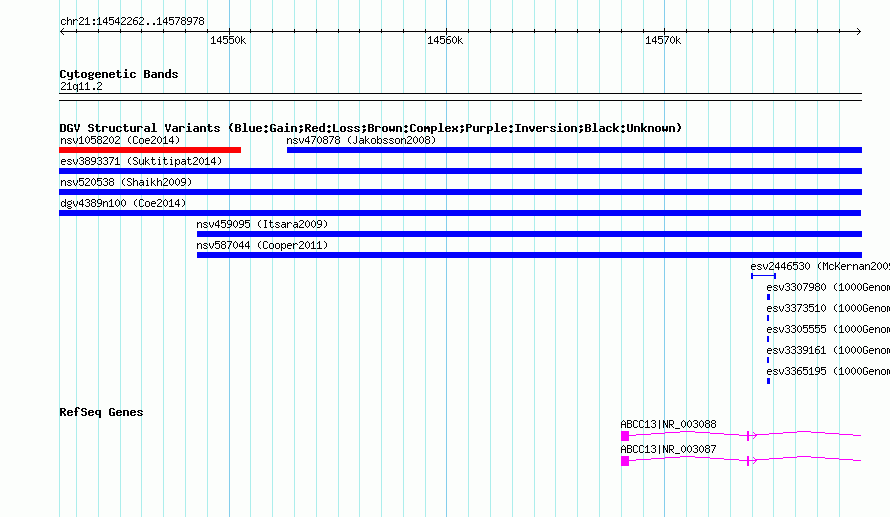Click the NR_003087 second exon tick
The image size is (890, 517).
click(749, 461)
